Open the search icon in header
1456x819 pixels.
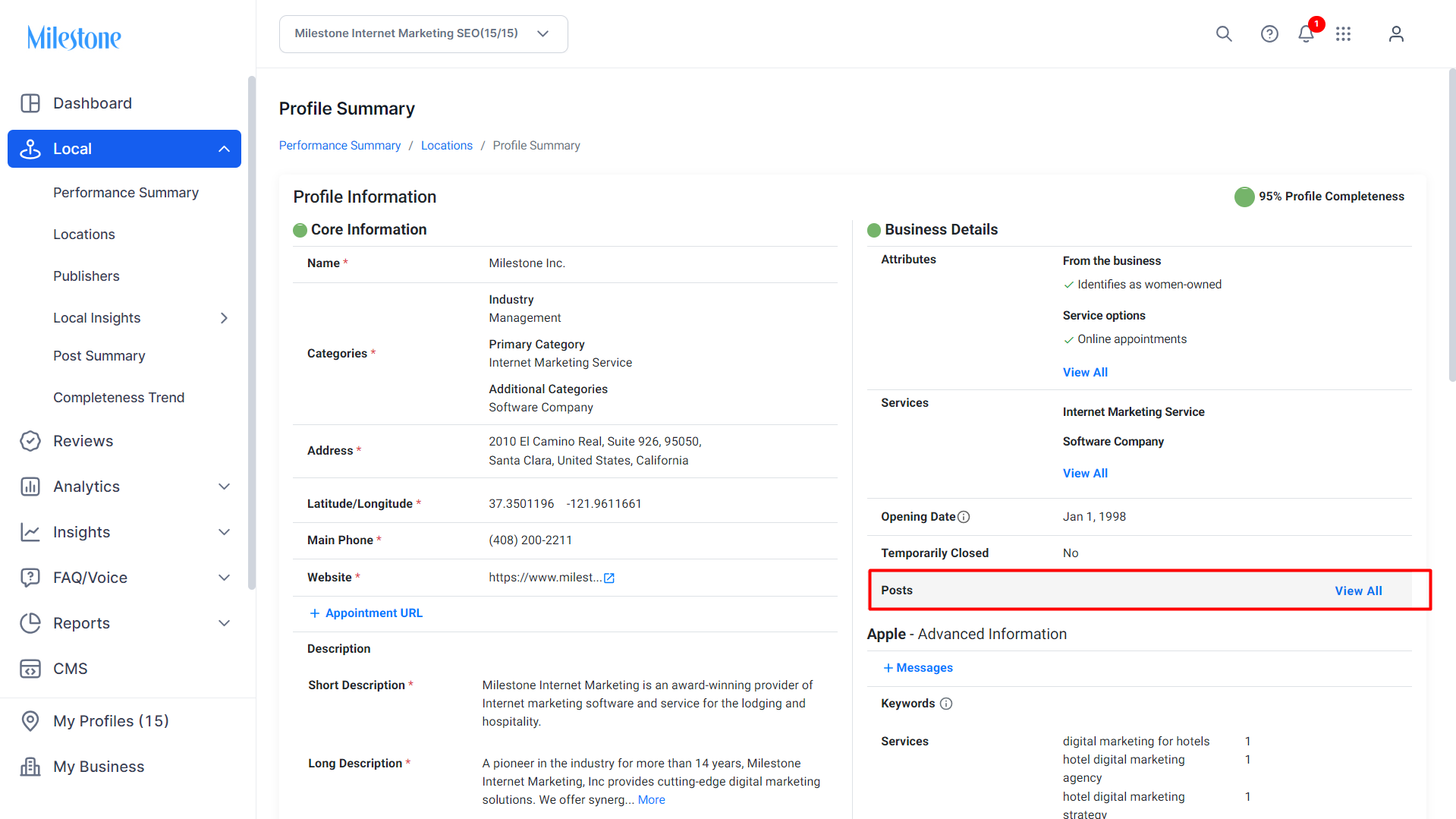coord(1224,34)
